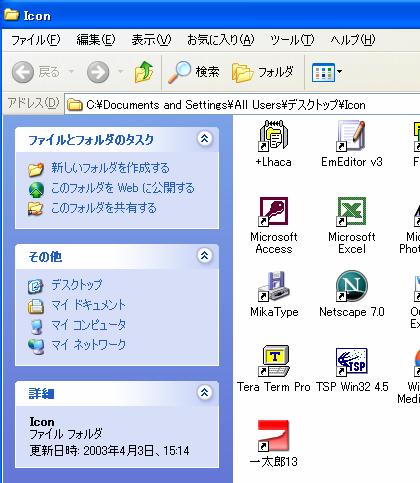Screen dimensions: 420x483
Task: Open the ファイル(F) menu
Action: click(36, 40)
